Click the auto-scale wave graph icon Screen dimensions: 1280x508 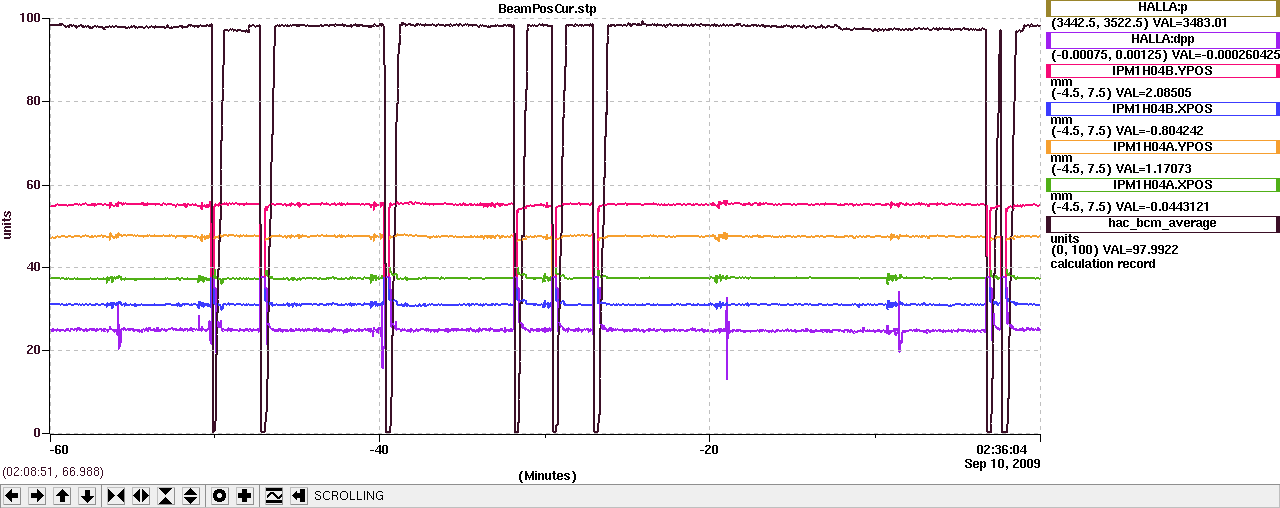coord(274,496)
